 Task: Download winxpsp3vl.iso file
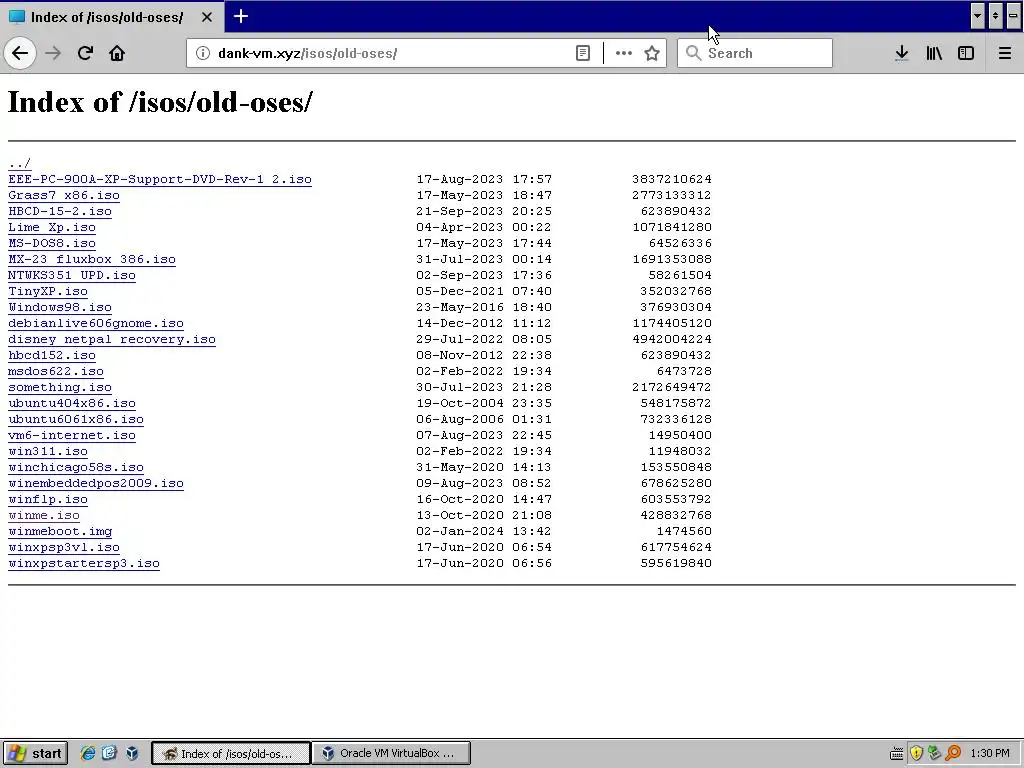(64, 547)
